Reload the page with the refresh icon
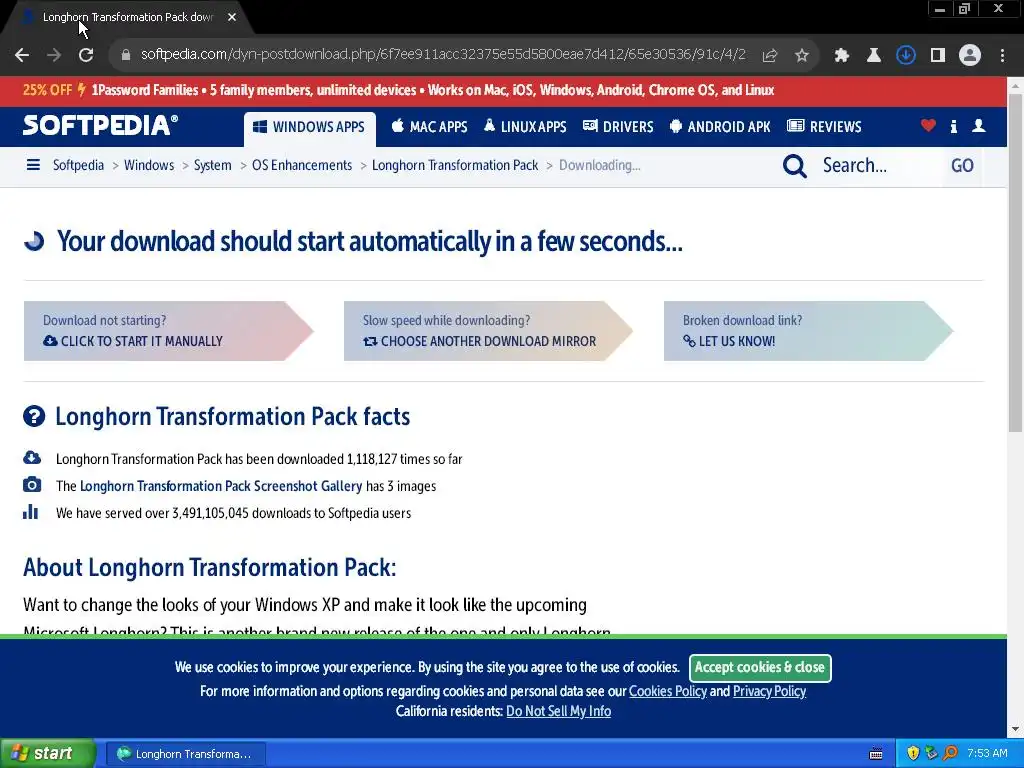This screenshot has width=1024, height=768. 86,56
